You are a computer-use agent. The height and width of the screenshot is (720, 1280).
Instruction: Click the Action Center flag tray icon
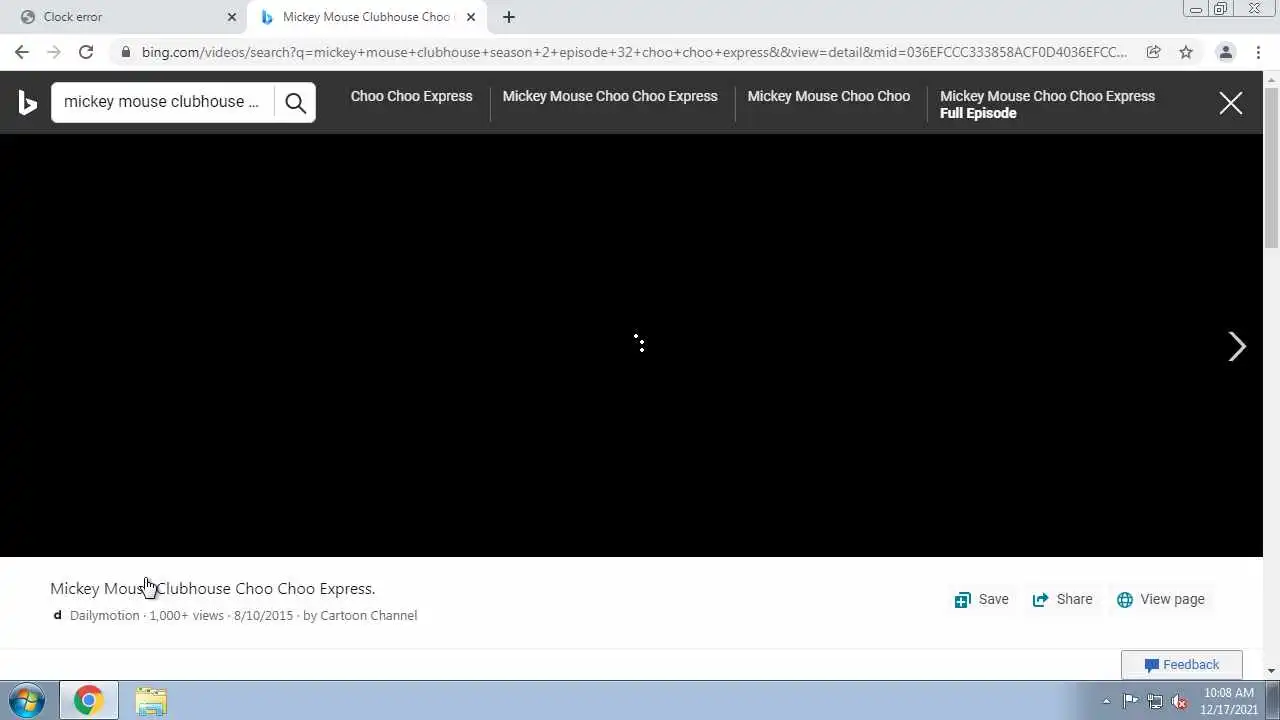pos(1130,701)
